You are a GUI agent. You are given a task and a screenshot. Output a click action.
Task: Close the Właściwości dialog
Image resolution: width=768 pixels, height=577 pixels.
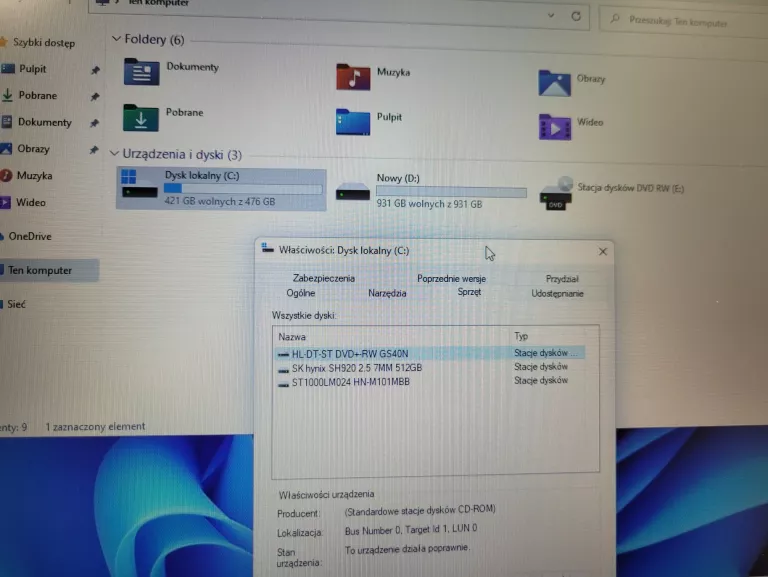click(602, 251)
